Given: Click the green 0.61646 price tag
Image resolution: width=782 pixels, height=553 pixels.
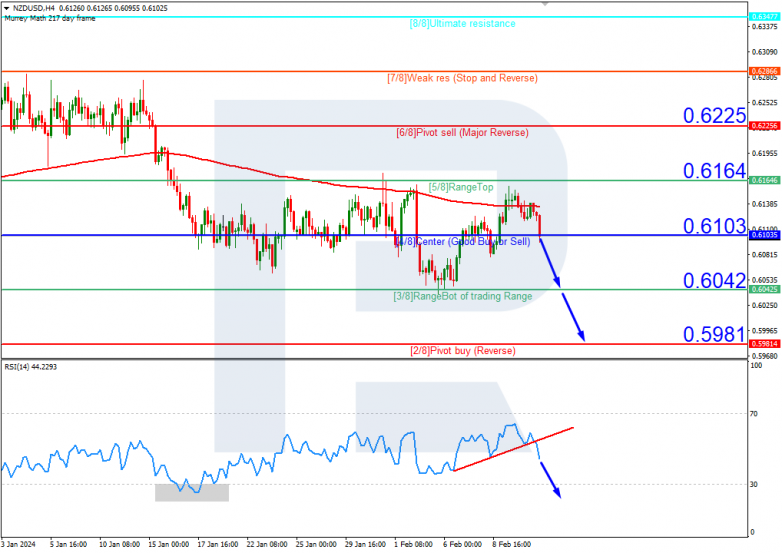Looking at the screenshot, I should (x=765, y=181).
